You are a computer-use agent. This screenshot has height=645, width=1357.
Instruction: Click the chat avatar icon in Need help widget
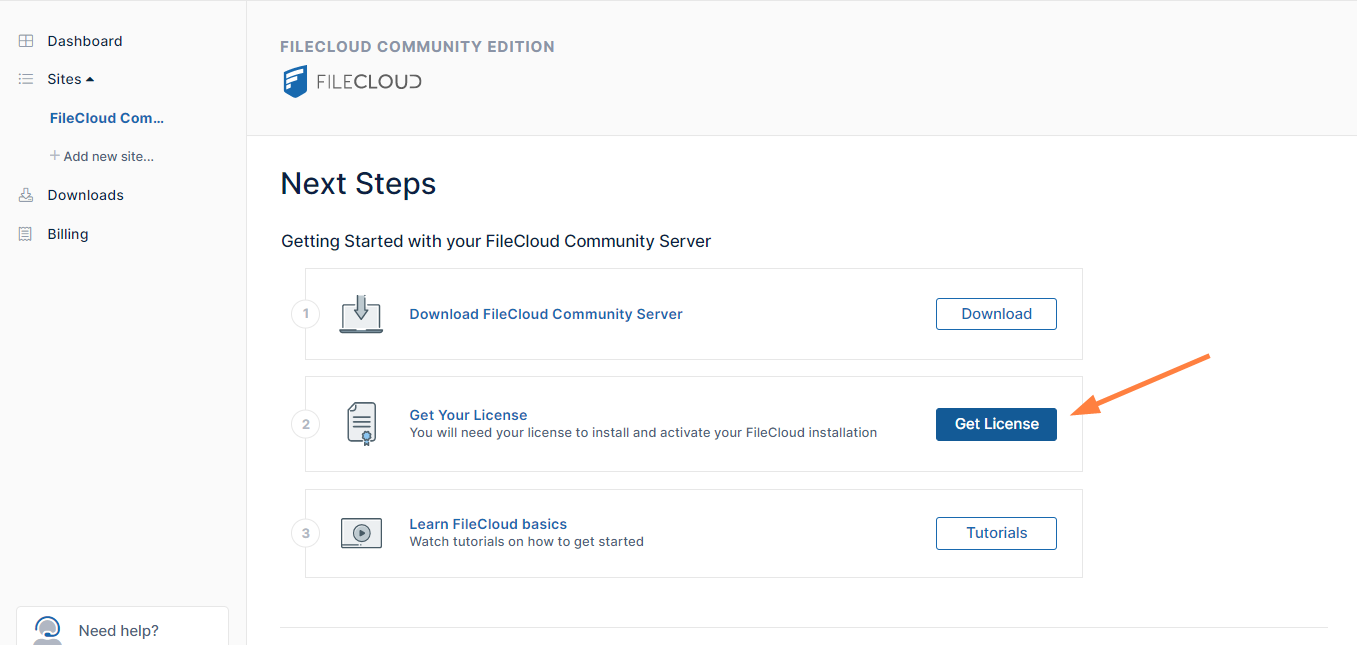(47, 630)
